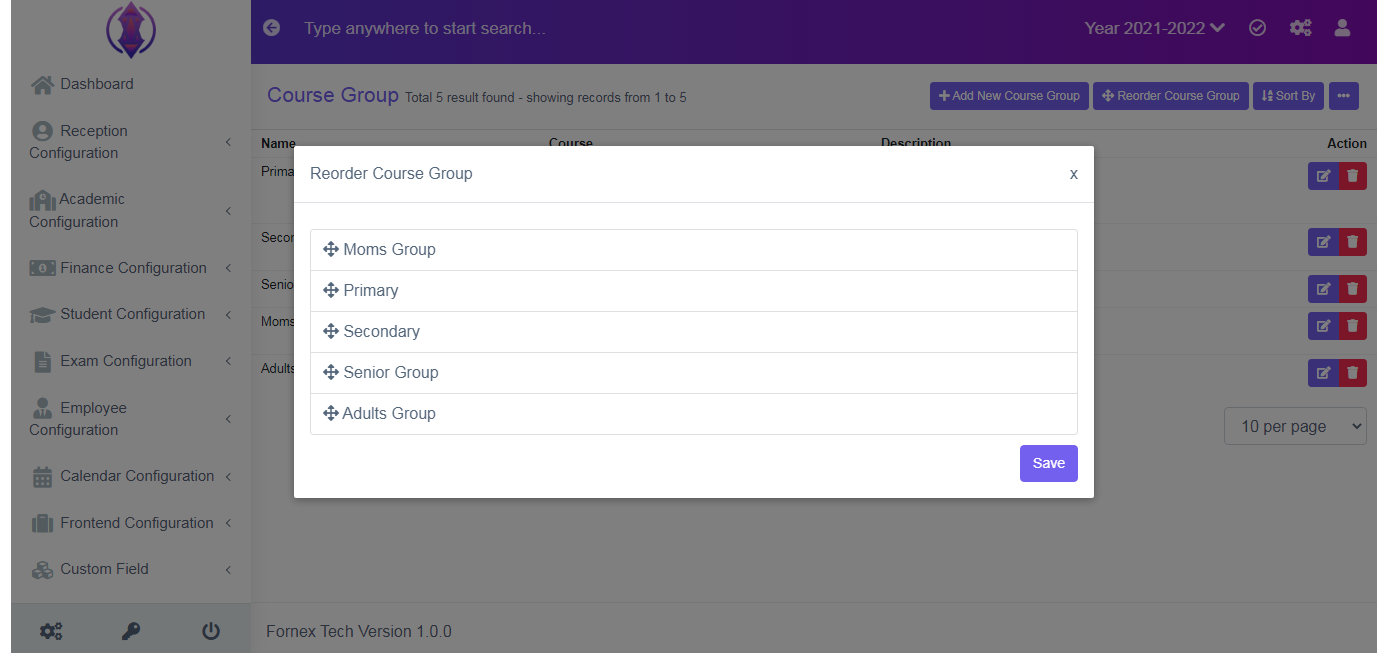The image size is (1377, 653).
Task: Expand Exam Configuration chevron
Action: [x=228, y=361]
